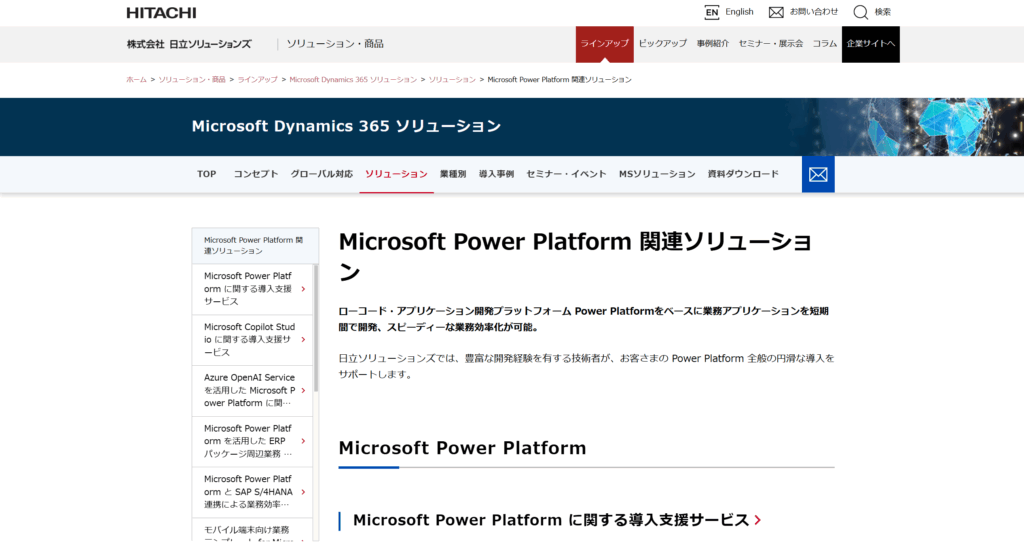Open グローバル対応 sub-navigation tab
1024x544 pixels.
[321, 174]
